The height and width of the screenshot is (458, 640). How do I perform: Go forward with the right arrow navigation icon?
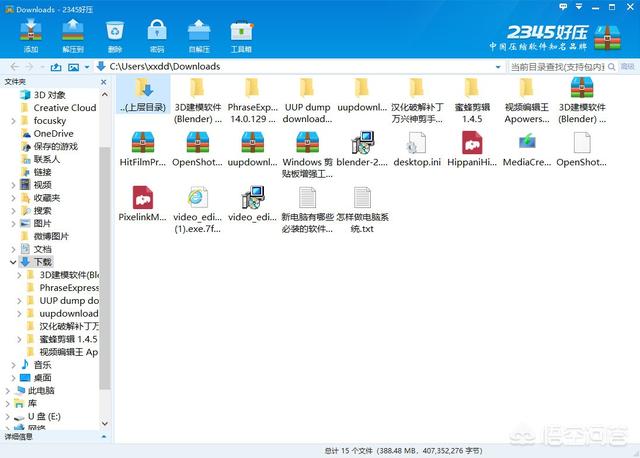[x=29, y=67]
